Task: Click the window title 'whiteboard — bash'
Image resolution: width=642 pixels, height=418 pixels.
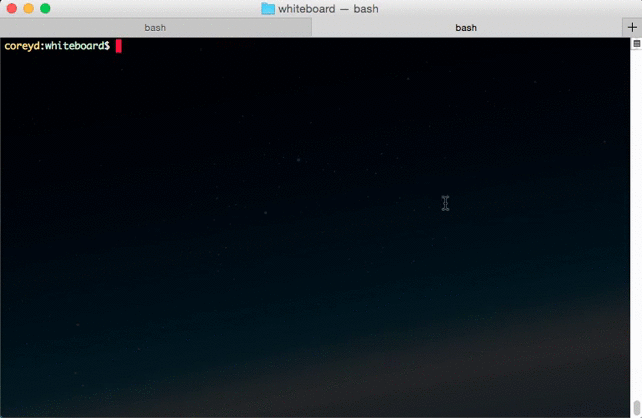Action: pos(328,9)
